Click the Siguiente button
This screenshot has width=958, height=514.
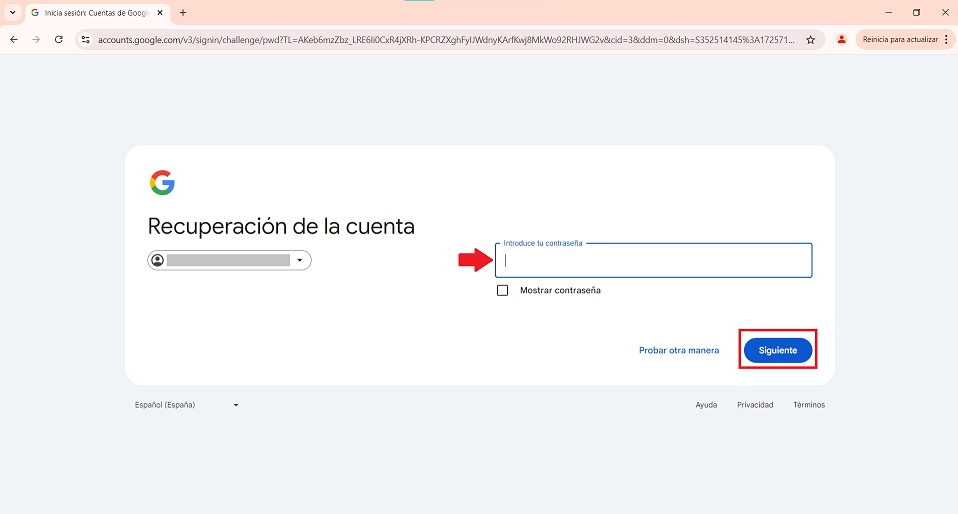coord(778,350)
